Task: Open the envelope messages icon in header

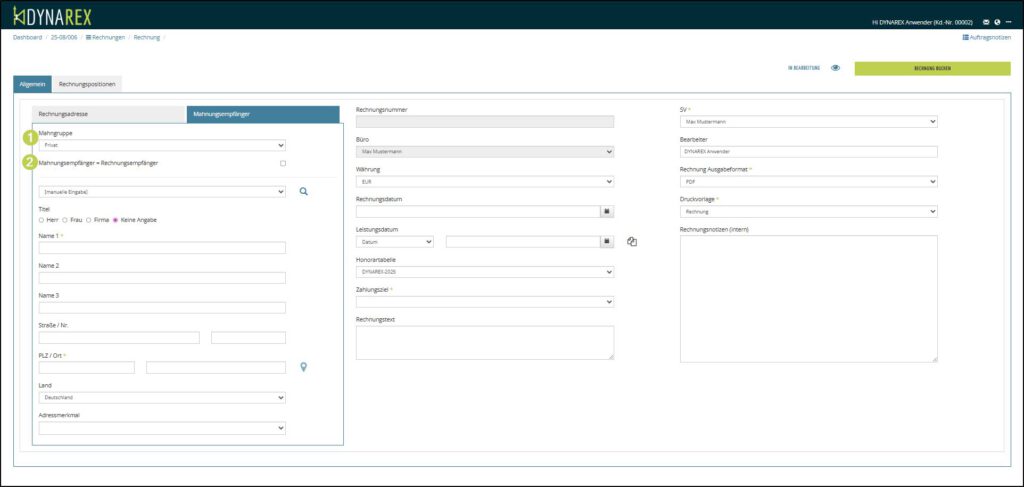Action: [987, 21]
